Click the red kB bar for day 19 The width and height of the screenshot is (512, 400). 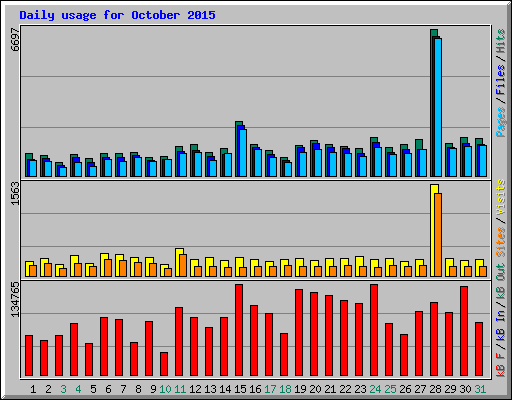pos(299,333)
